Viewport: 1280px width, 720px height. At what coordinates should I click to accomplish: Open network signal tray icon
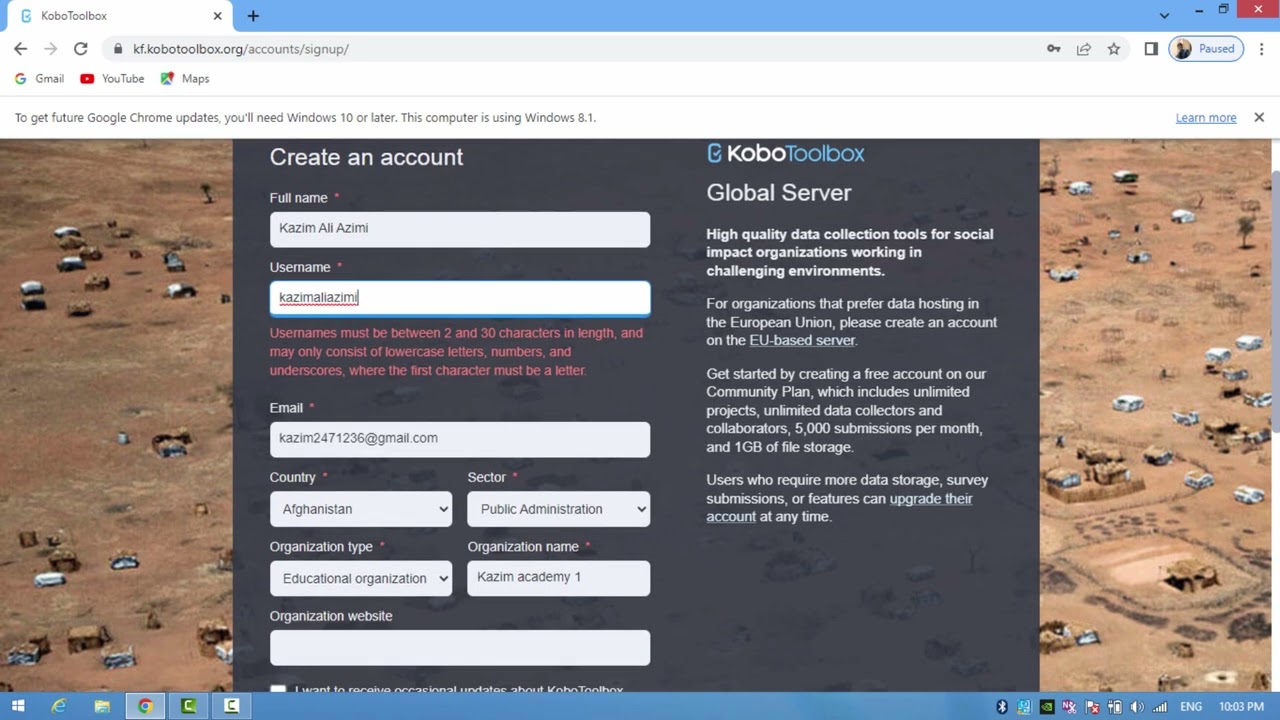(x=1161, y=707)
